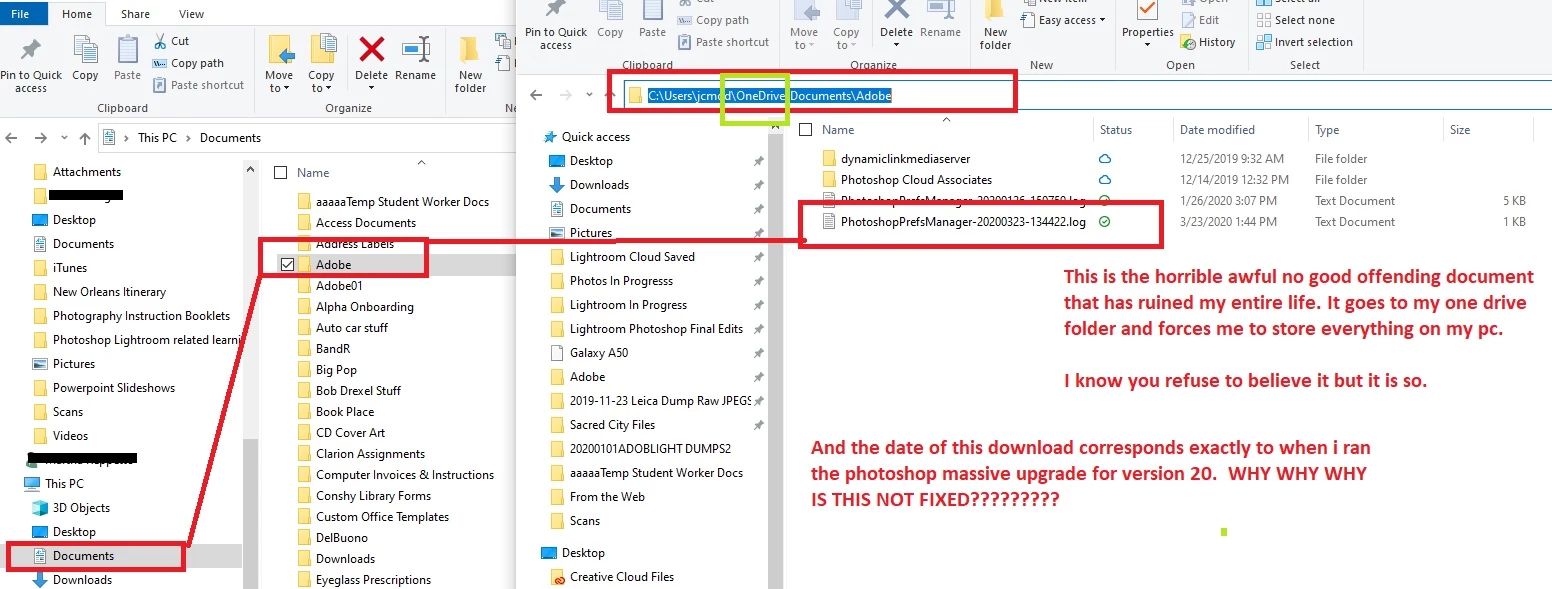Screen dimensions: 1552x589
Task: Click Copy path in the Adobe window ribbon
Action: click(x=713, y=20)
